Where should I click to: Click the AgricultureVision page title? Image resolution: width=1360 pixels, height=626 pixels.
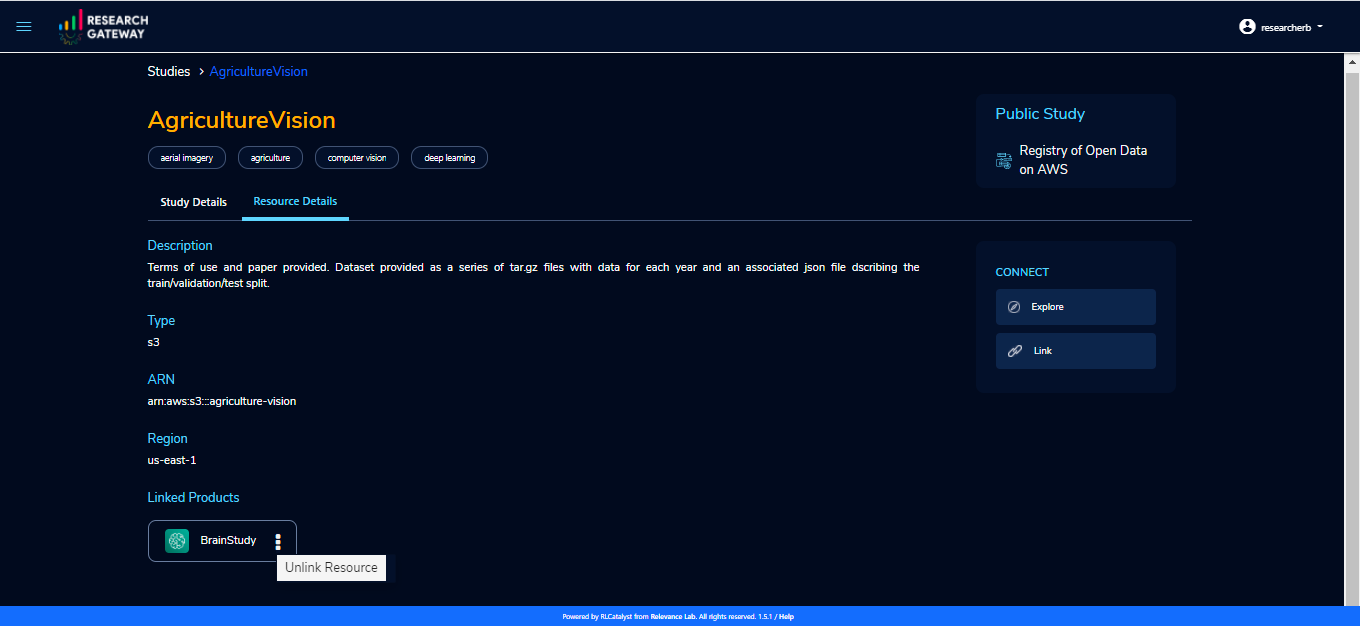tap(242, 120)
